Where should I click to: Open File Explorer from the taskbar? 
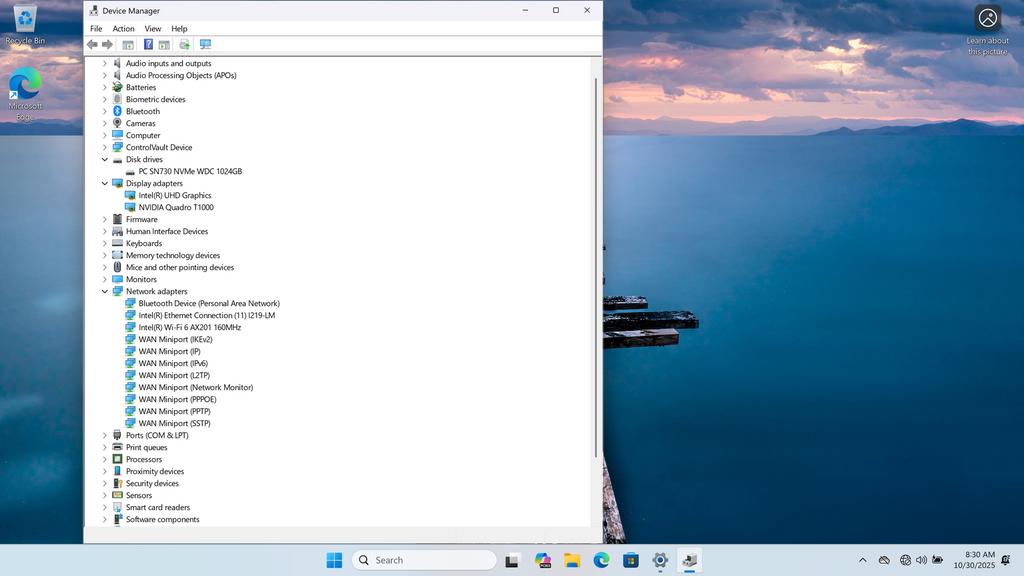572,560
